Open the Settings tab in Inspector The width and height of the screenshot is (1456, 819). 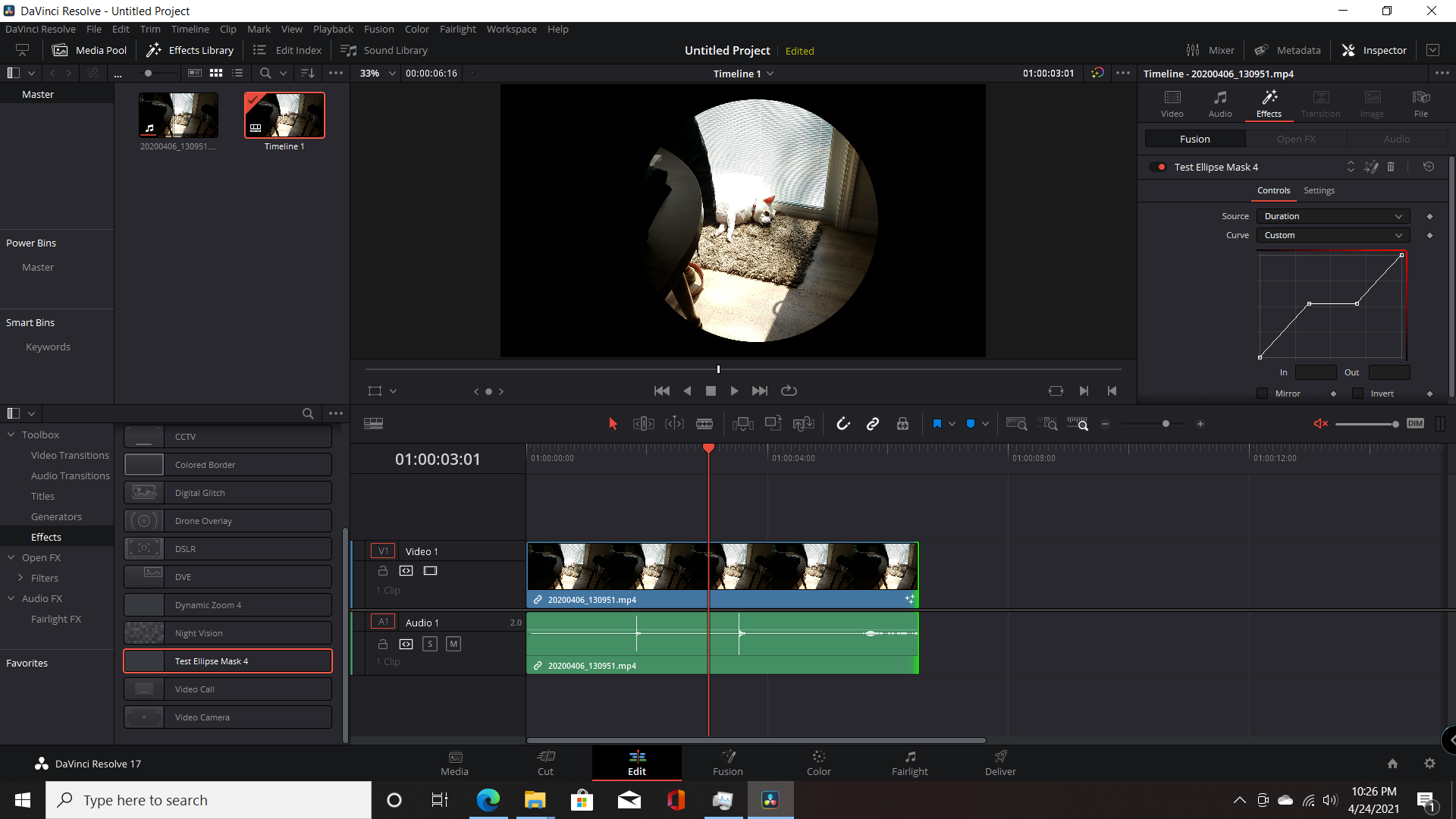click(1319, 190)
